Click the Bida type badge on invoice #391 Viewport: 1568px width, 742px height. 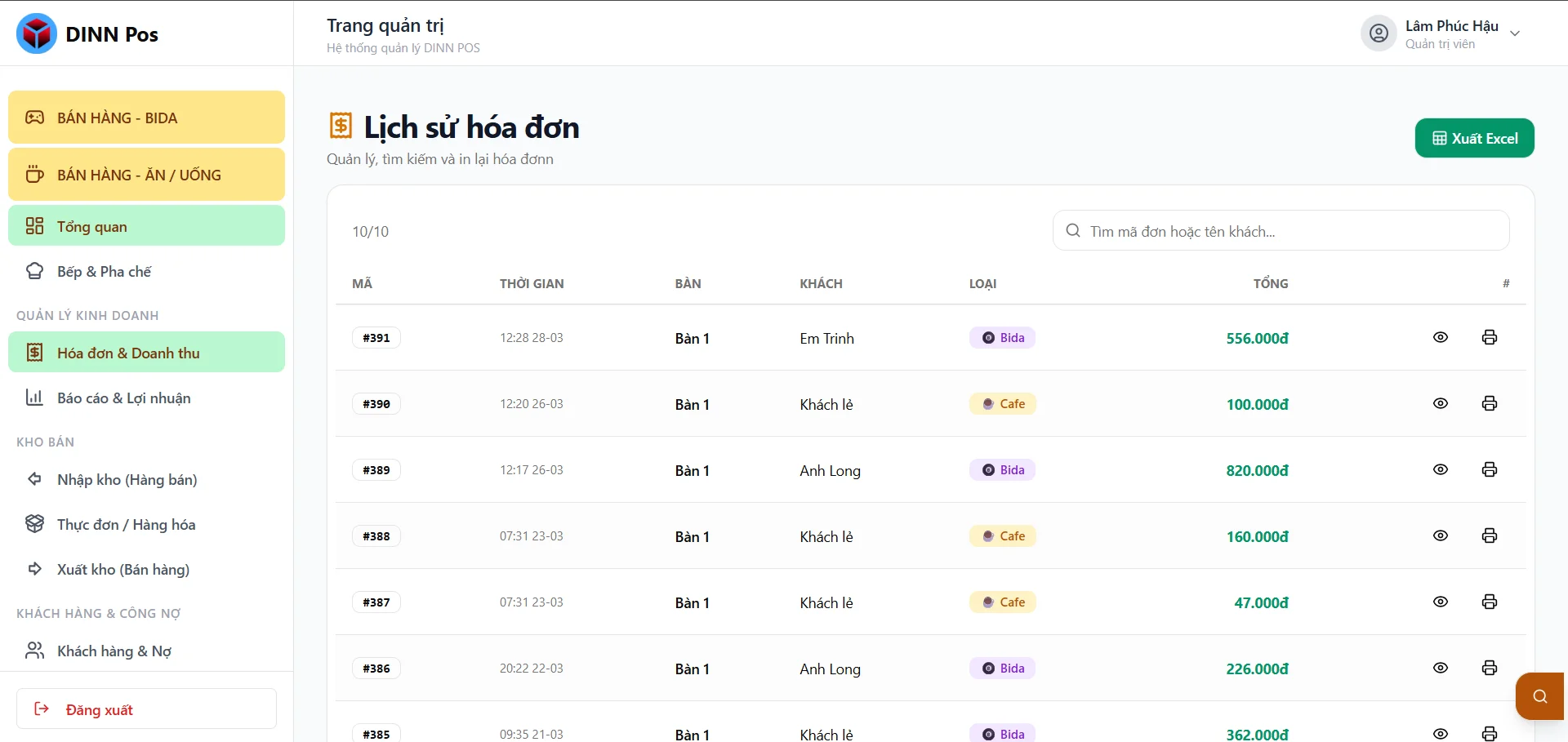click(1002, 338)
